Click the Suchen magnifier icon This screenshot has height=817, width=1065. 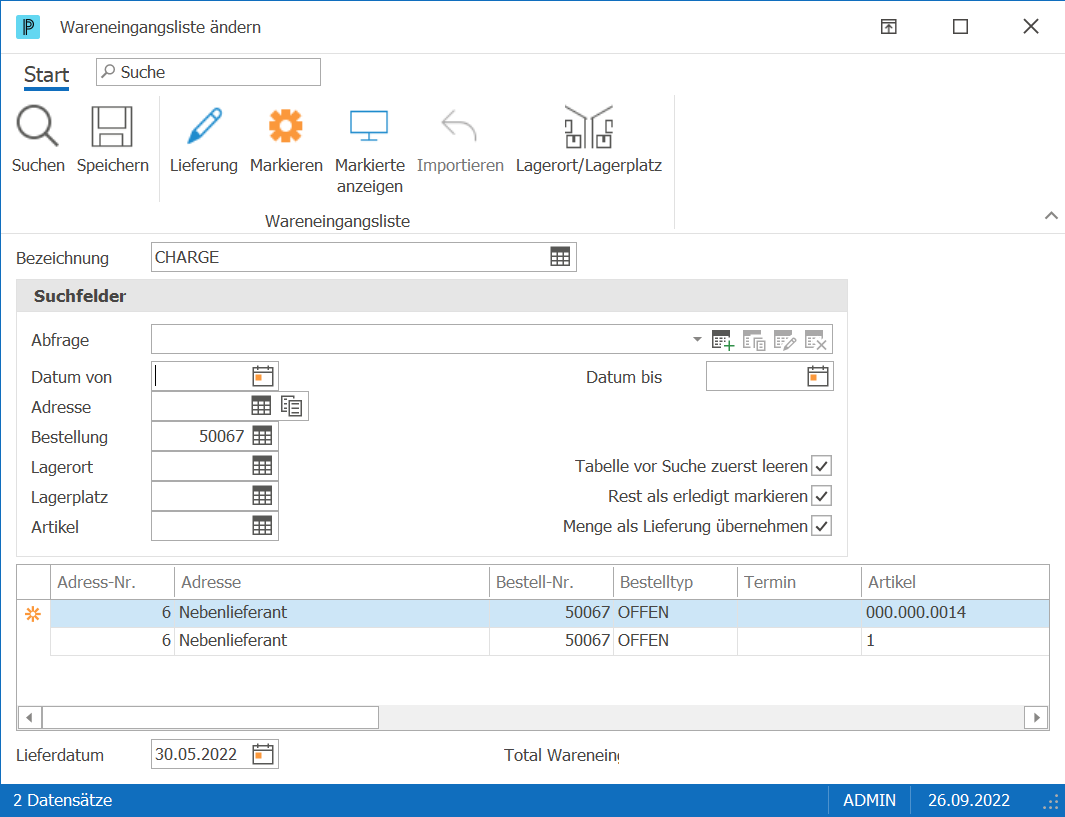pyautogui.click(x=37, y=126)
